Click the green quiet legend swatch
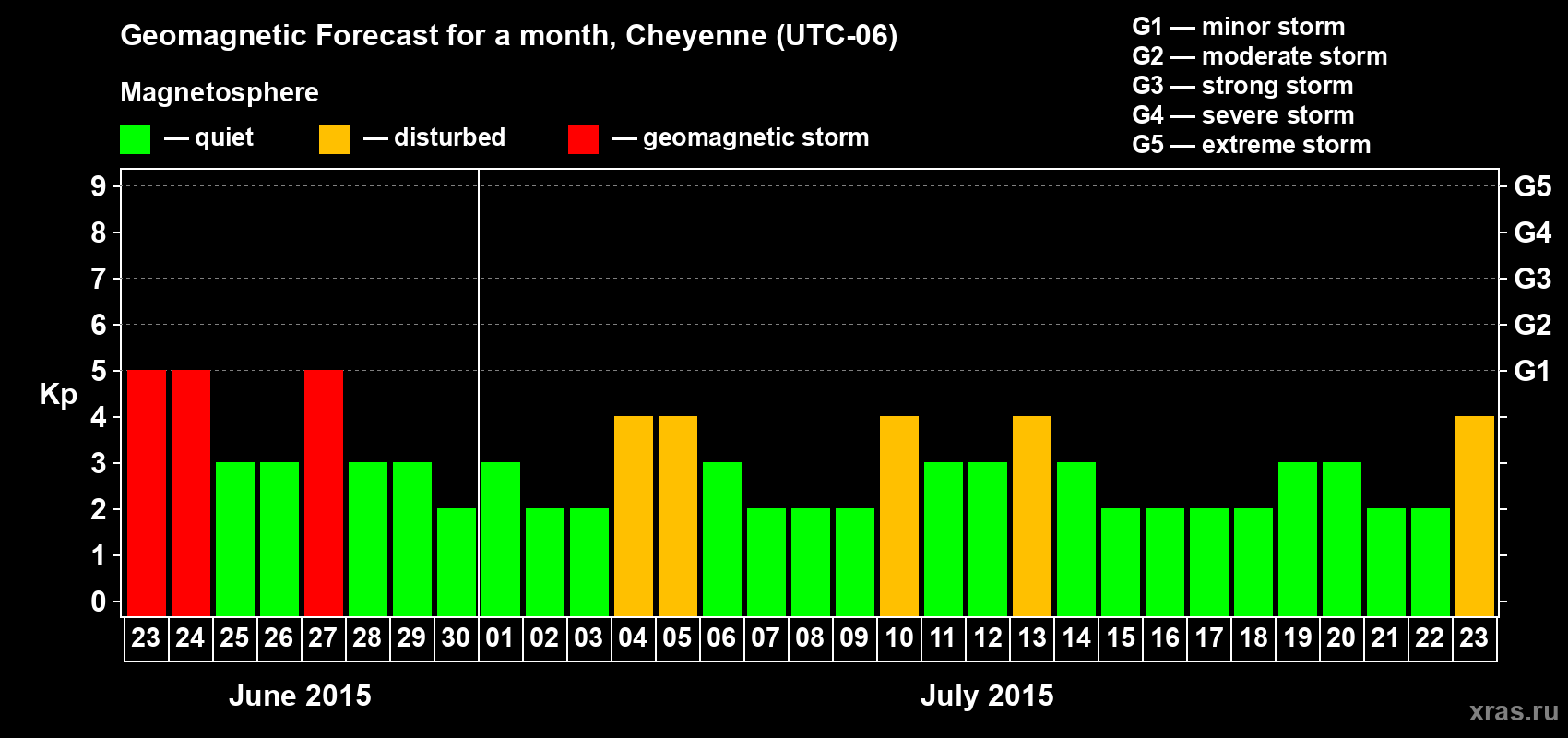The image size is (1568, 738). click(x=136, y=139)
